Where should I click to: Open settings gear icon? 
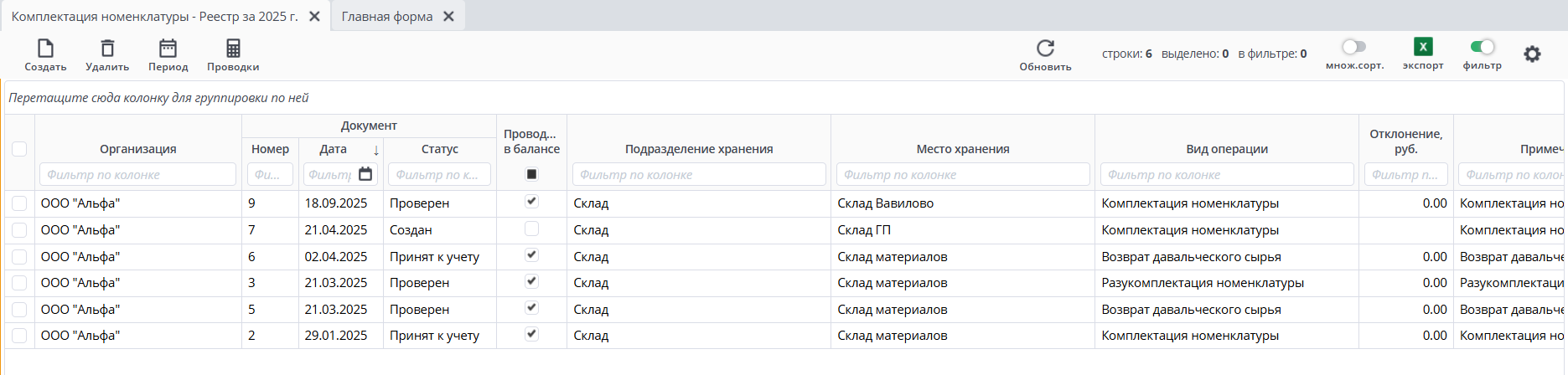1532,54
